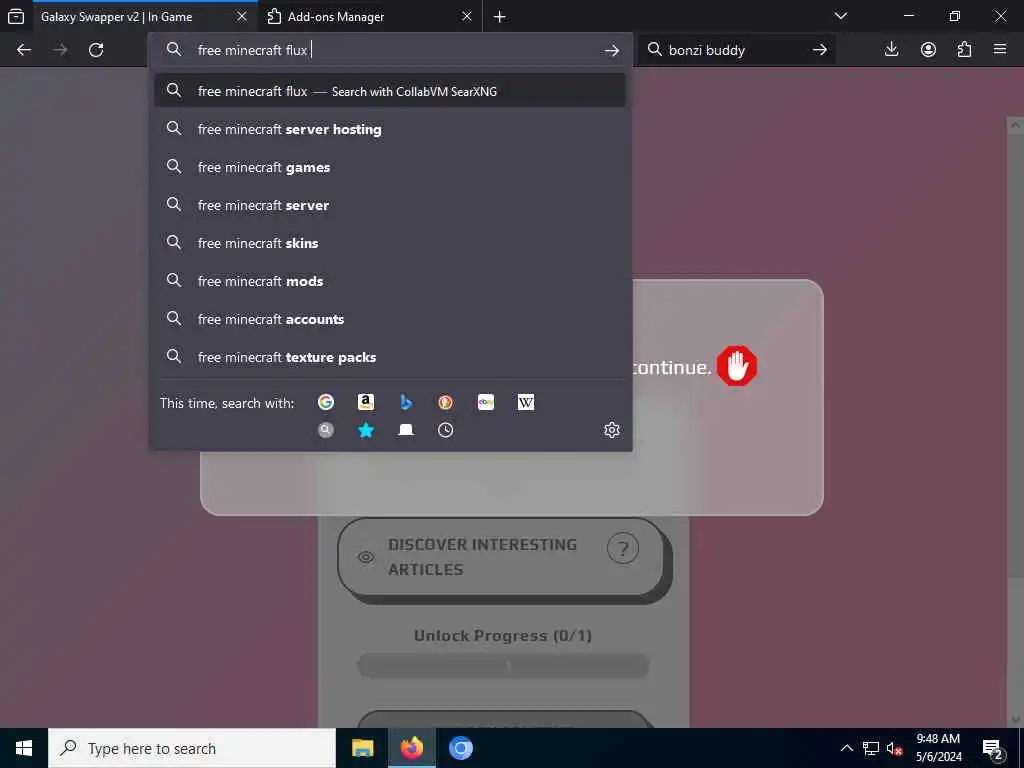
Task: Click the help question mark on Discover Articles
Action: tap(622, 549)
